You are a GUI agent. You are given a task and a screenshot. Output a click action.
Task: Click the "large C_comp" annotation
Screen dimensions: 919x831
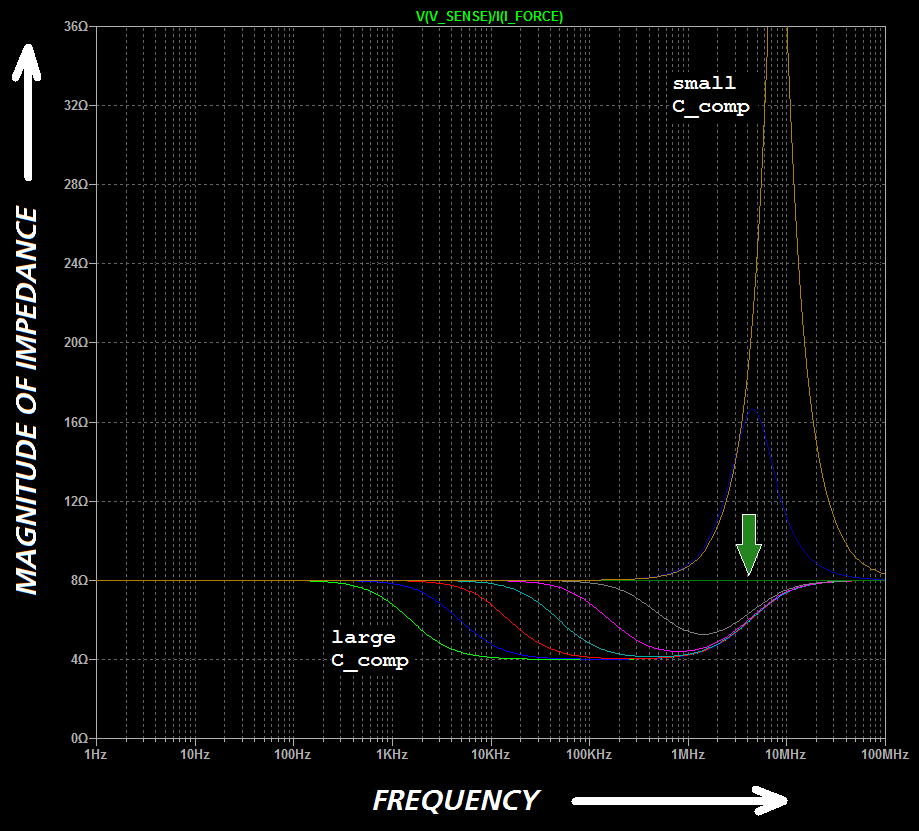tap(370, 649)
